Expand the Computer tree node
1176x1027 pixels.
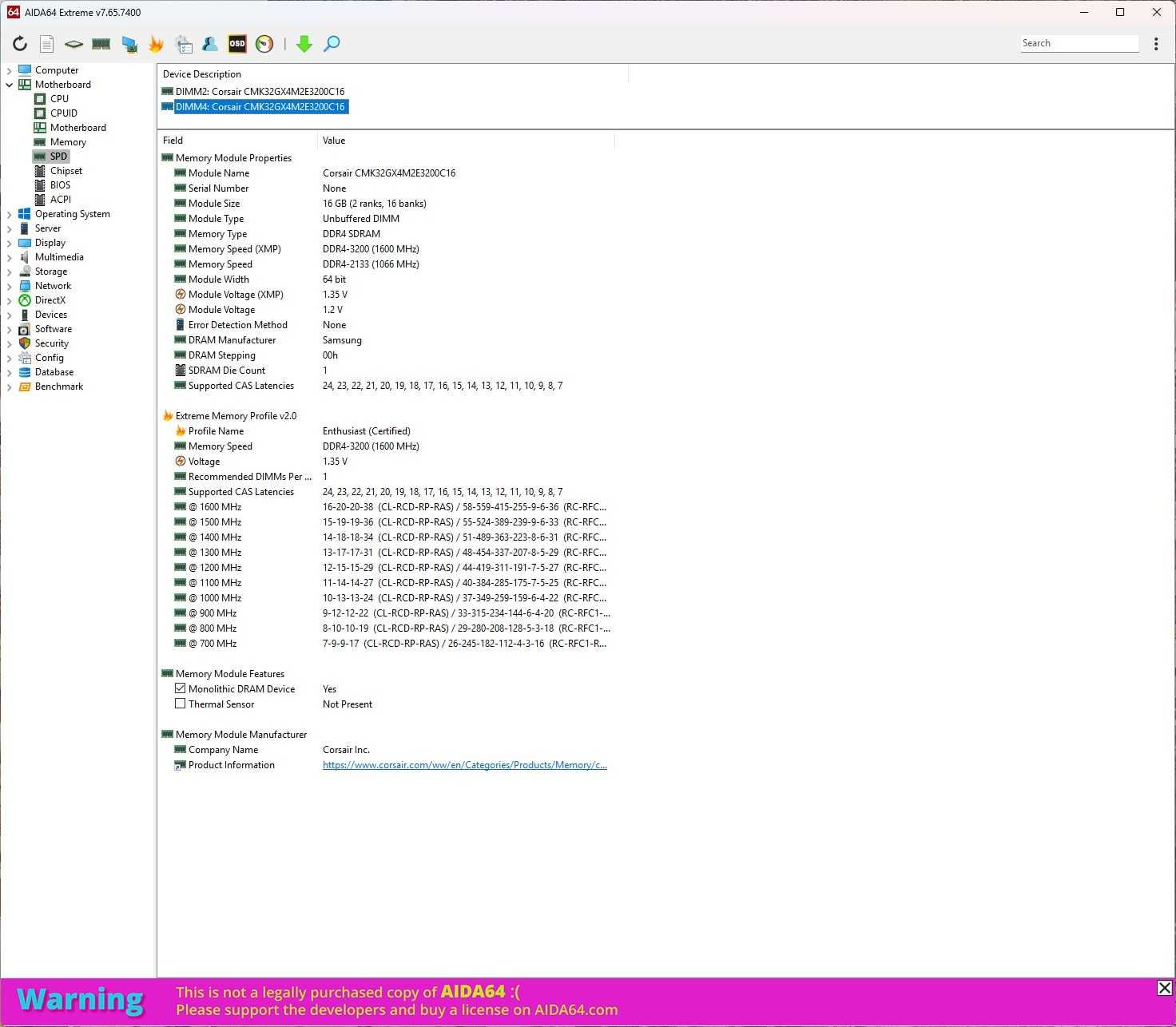[9, 70]
